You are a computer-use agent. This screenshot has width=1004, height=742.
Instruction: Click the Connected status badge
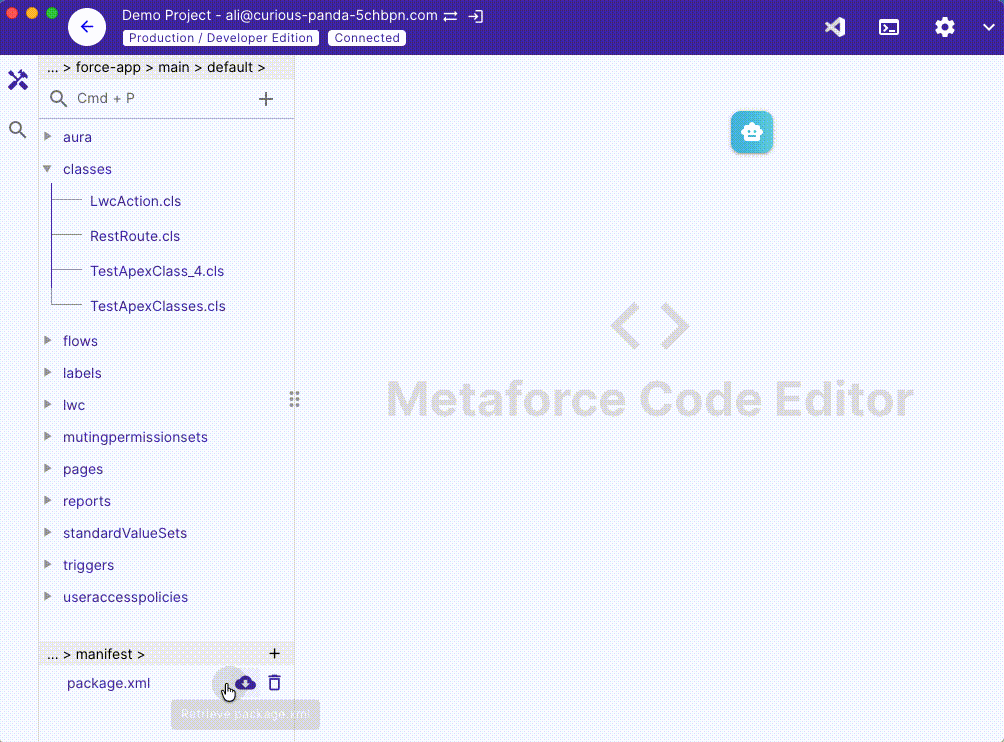(367, 38)
